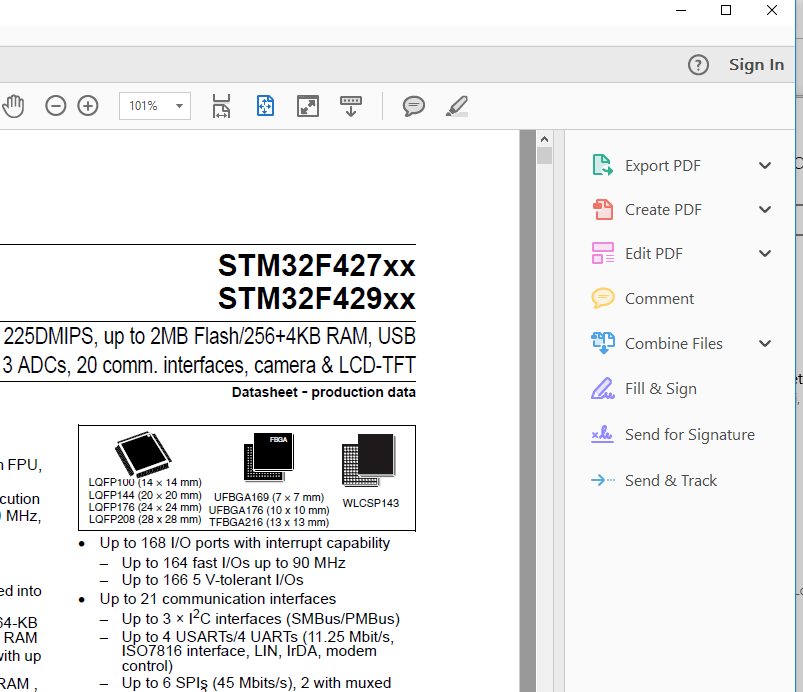Click the Export PDF icon

pos(602,165)
